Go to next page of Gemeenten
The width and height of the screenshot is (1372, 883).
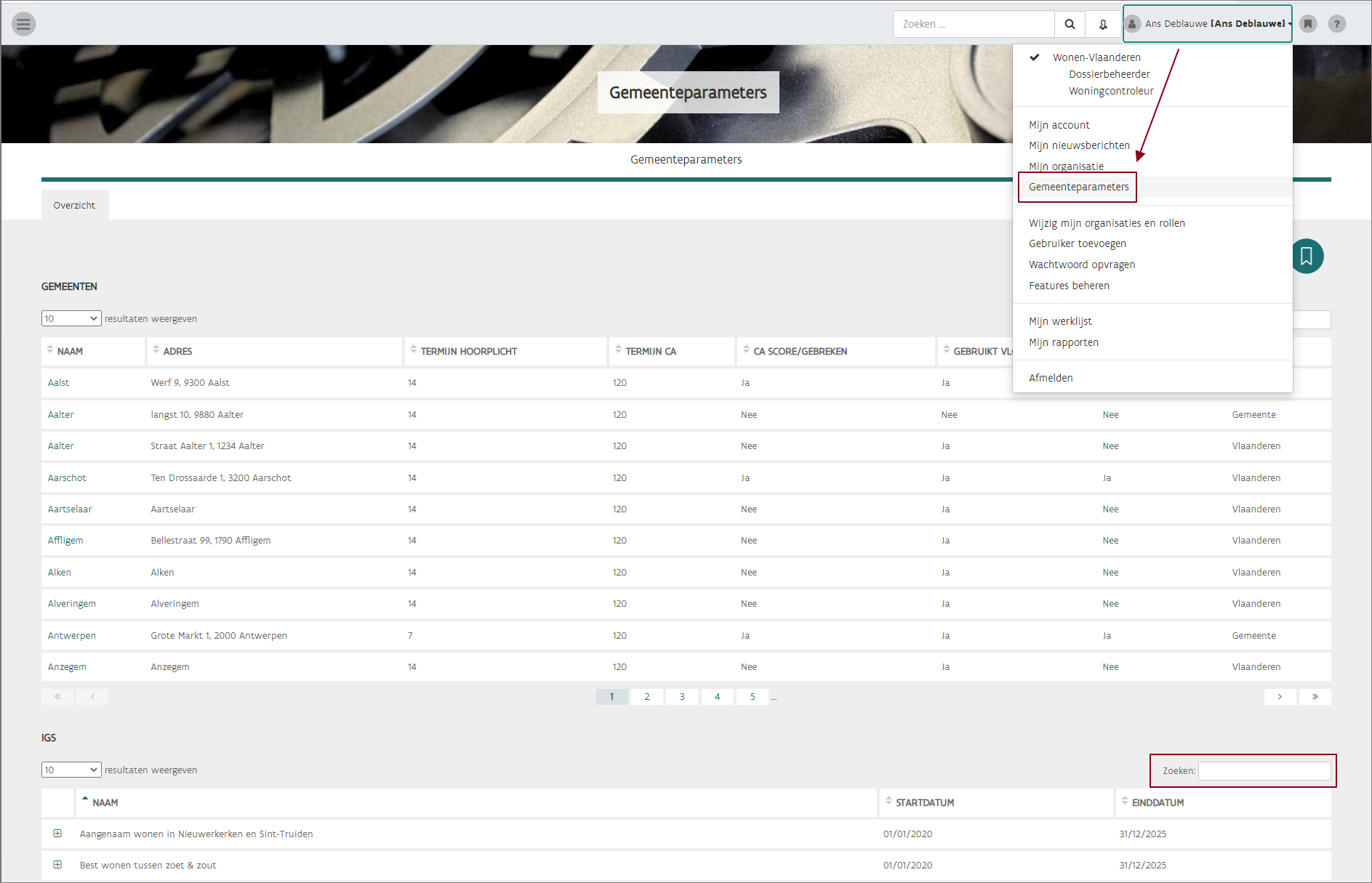click(x=1280, y=697)
